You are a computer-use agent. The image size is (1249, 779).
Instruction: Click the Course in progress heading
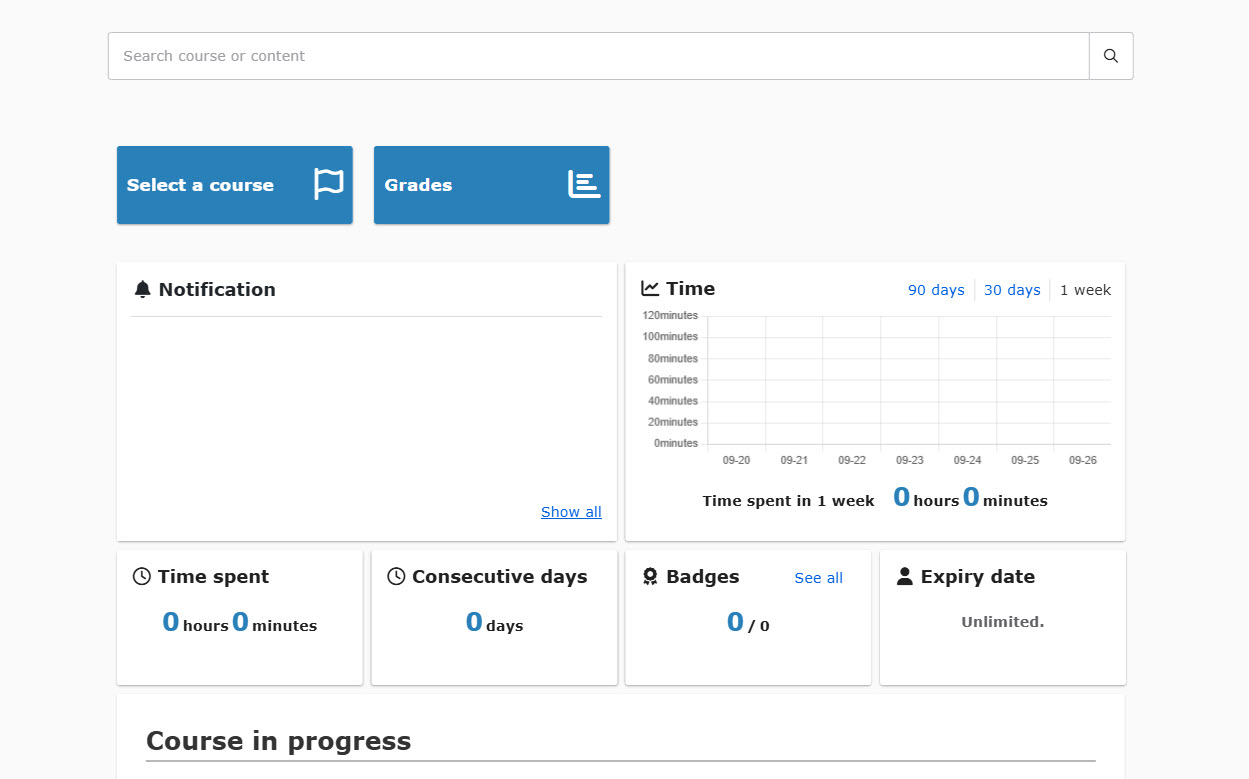click(x=279, y=741)
